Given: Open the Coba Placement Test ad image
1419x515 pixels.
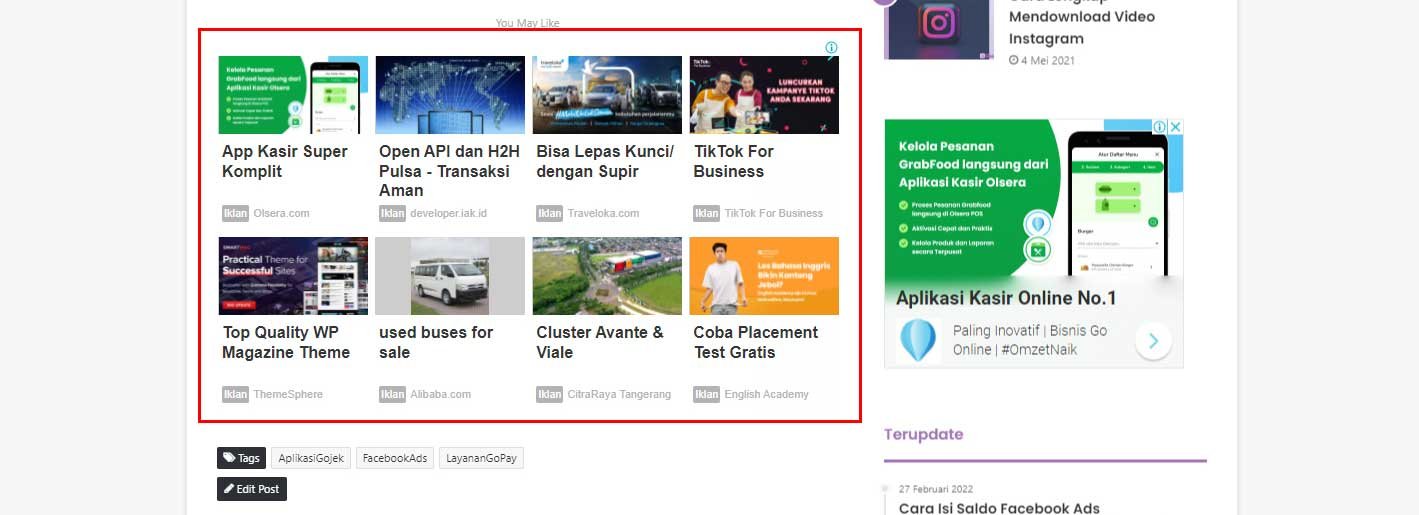Looking at the screenshot, I should (764, 276).
